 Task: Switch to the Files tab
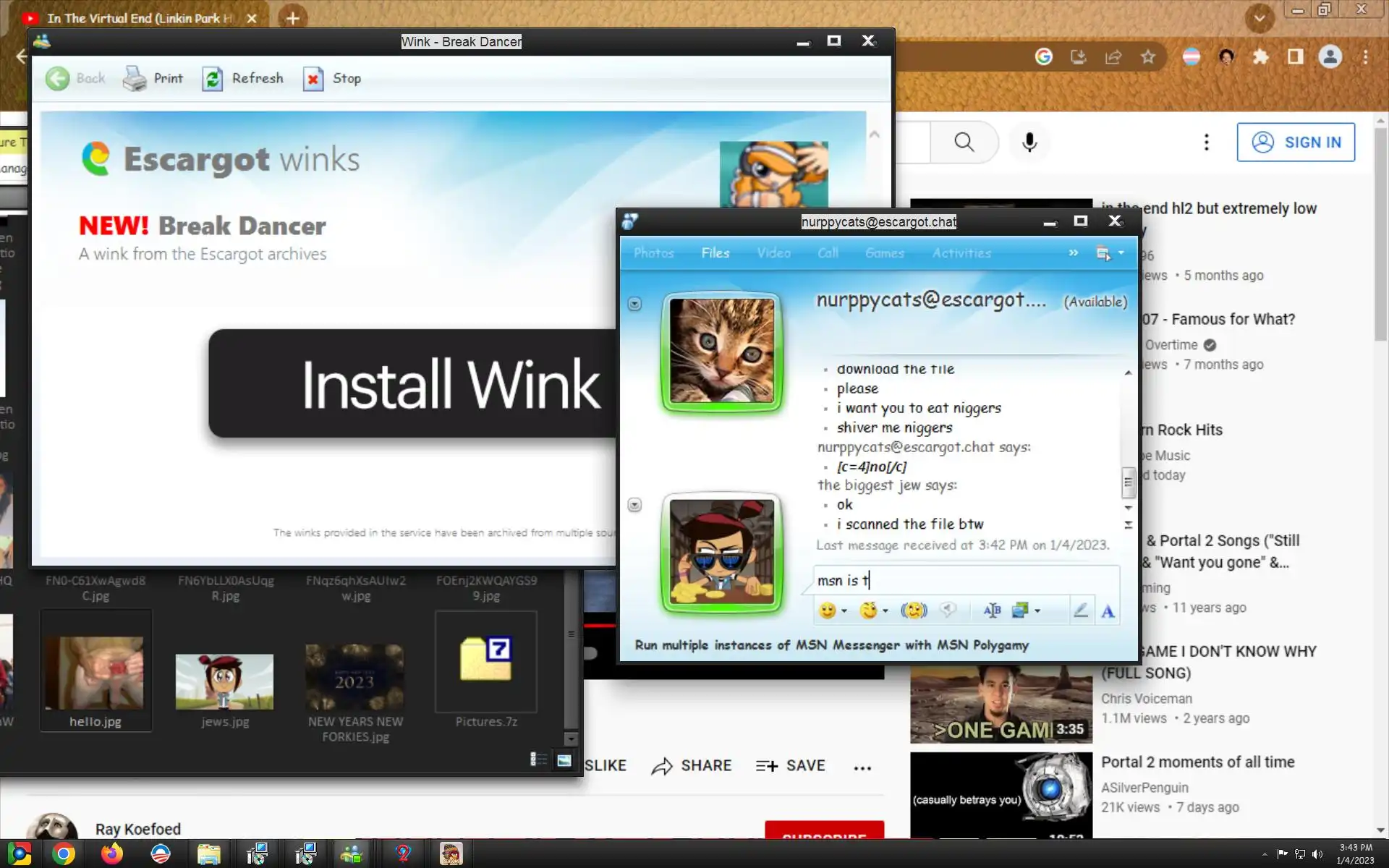(715, 253)
